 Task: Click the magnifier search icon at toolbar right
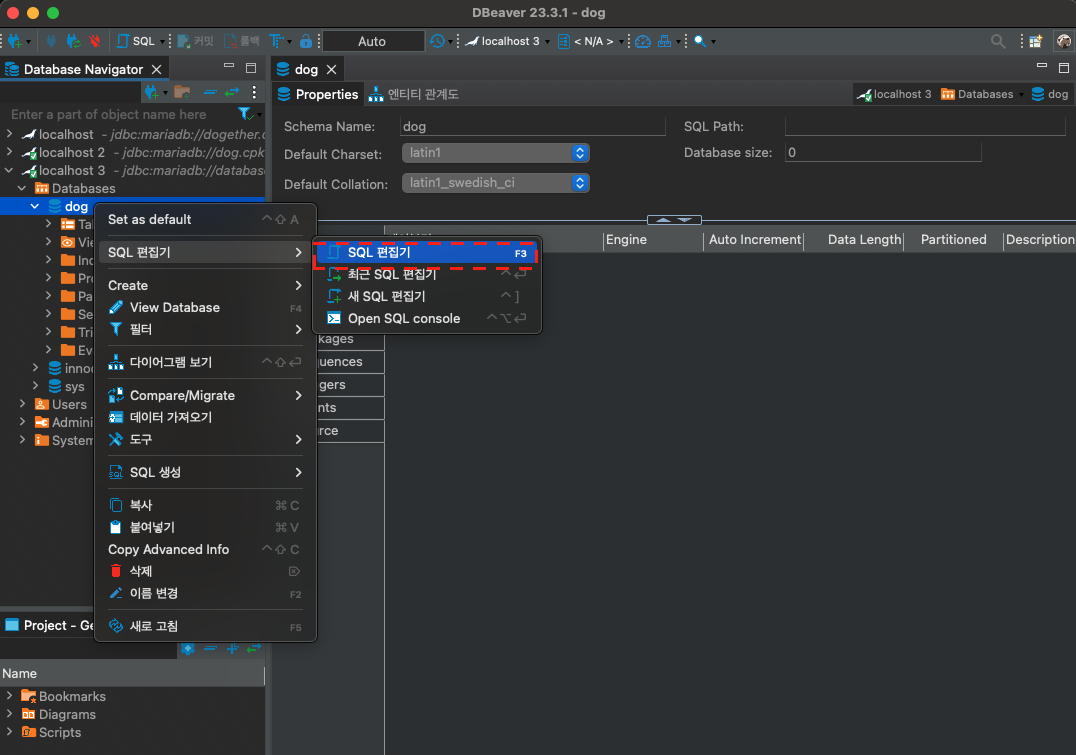coord(998,41)
